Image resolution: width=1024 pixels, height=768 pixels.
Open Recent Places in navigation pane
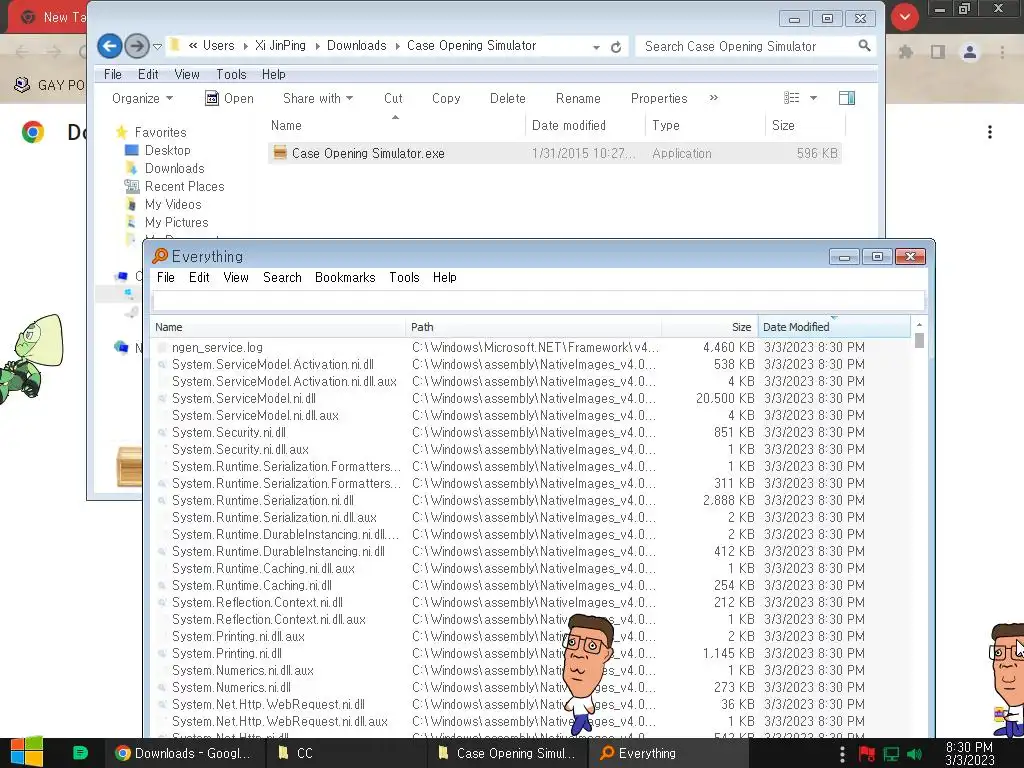pyautogui.click(x=184, y=187)
